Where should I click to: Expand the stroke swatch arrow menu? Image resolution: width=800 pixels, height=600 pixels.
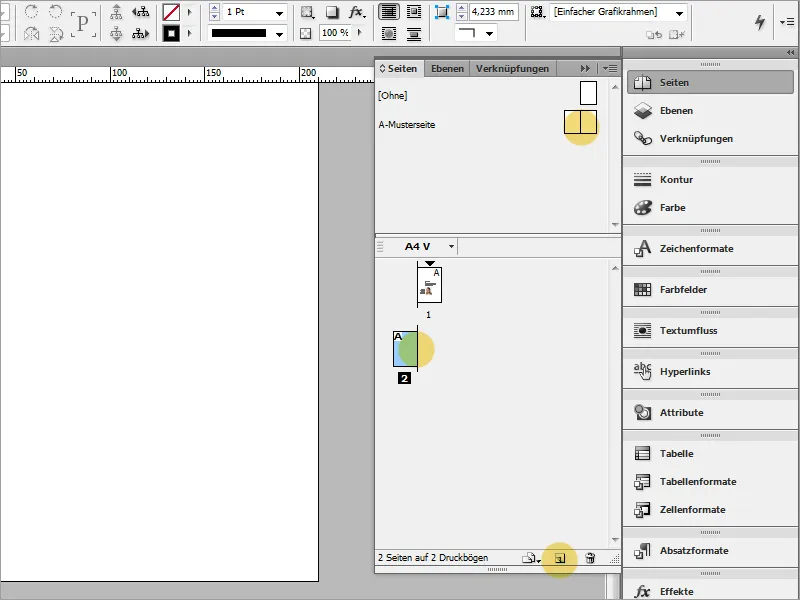pyautogui.click(x=190, y=34)
